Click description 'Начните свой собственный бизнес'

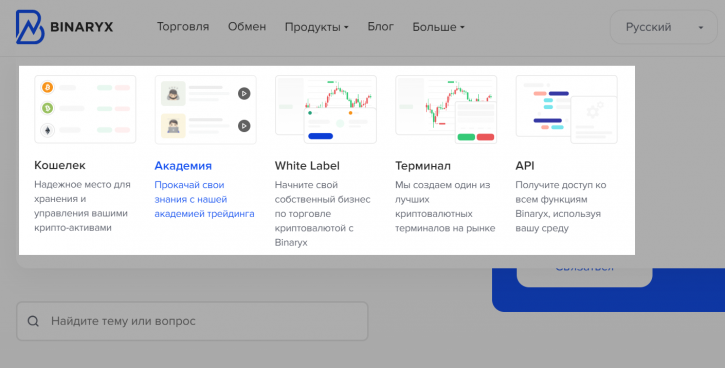(322, 214)
